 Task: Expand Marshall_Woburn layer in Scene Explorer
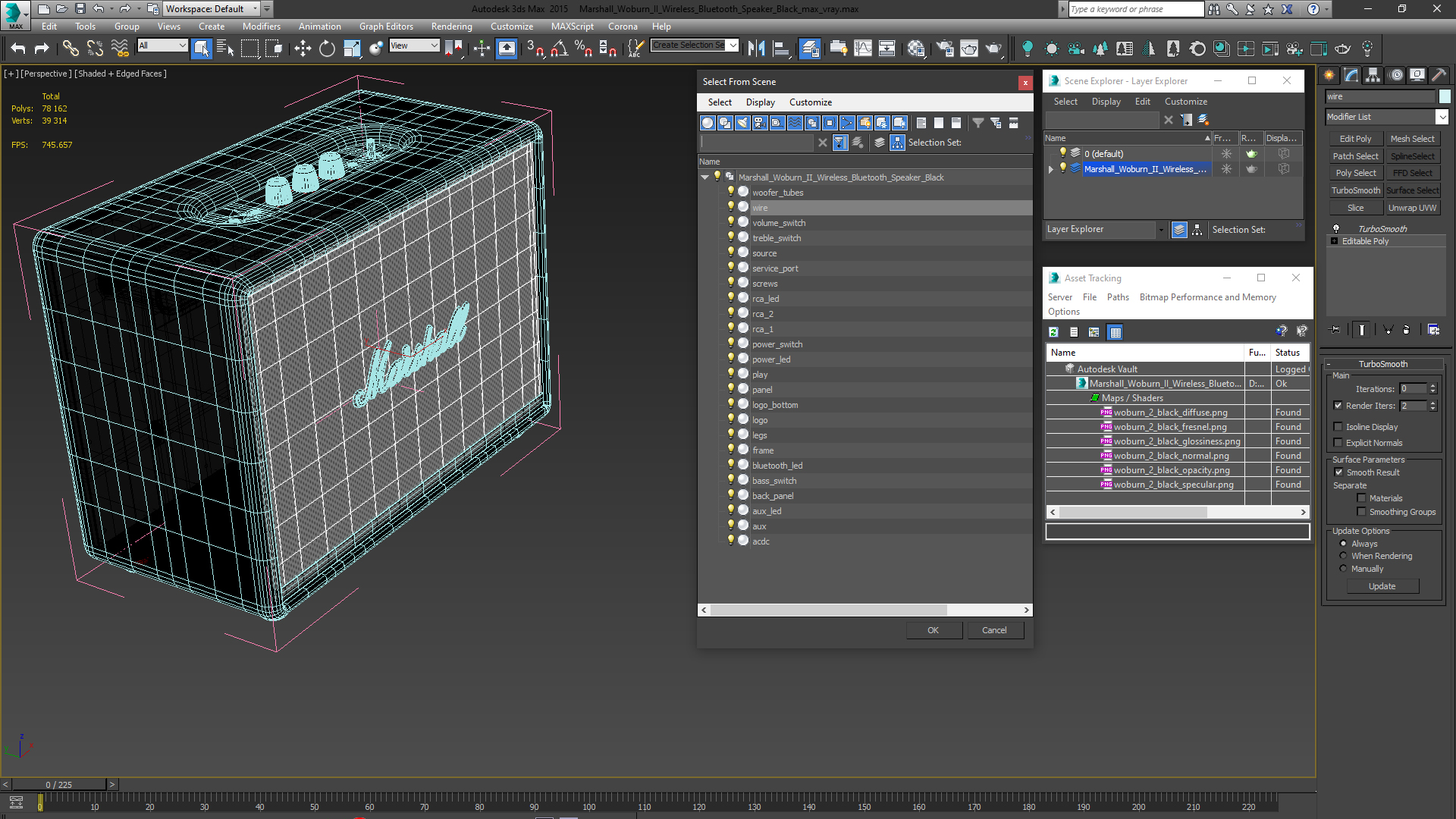[x=1051, y=169]
